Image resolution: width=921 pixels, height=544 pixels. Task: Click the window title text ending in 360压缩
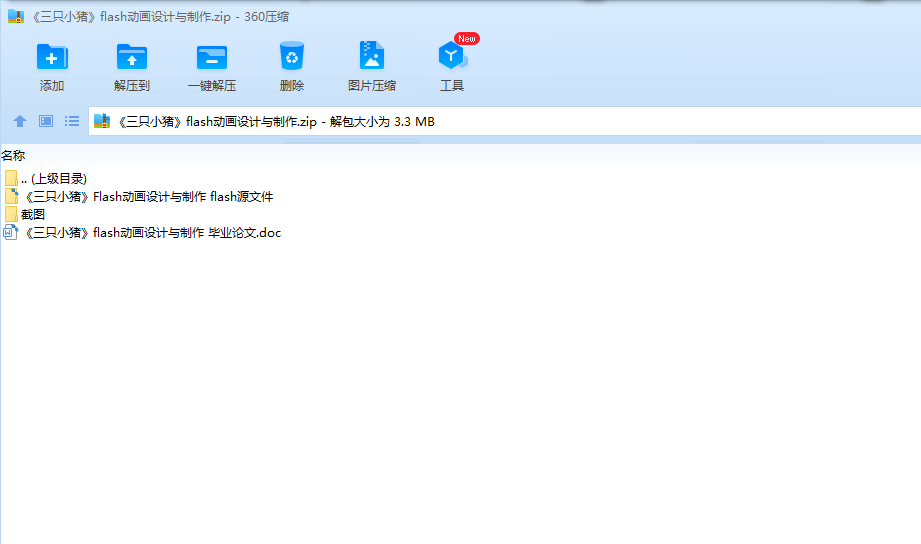(160, 16)
